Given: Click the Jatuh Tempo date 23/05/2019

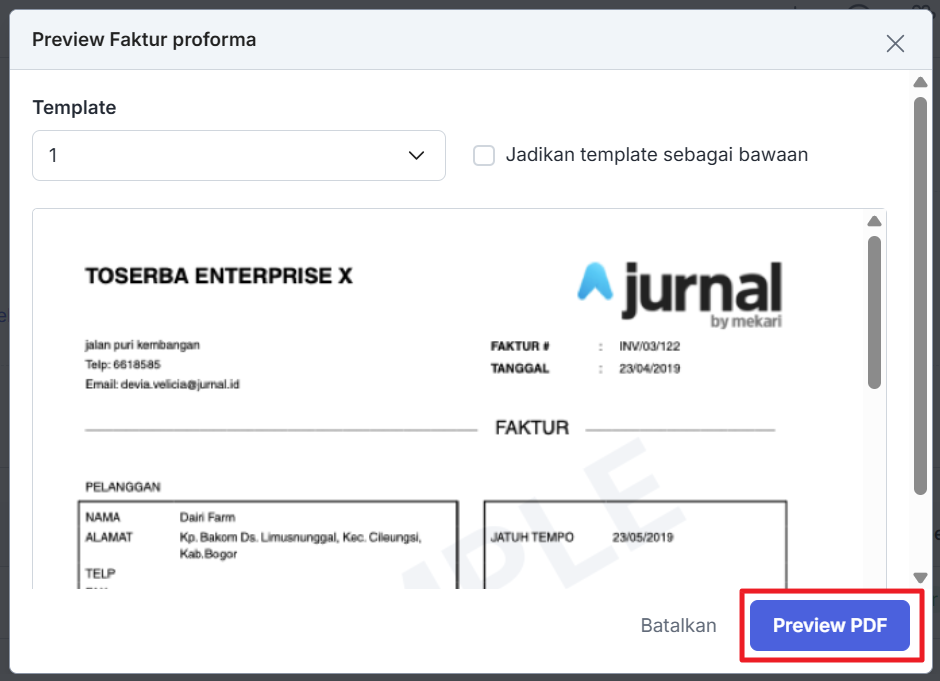Looking at the screenshot, I should (x=643, y=537).
